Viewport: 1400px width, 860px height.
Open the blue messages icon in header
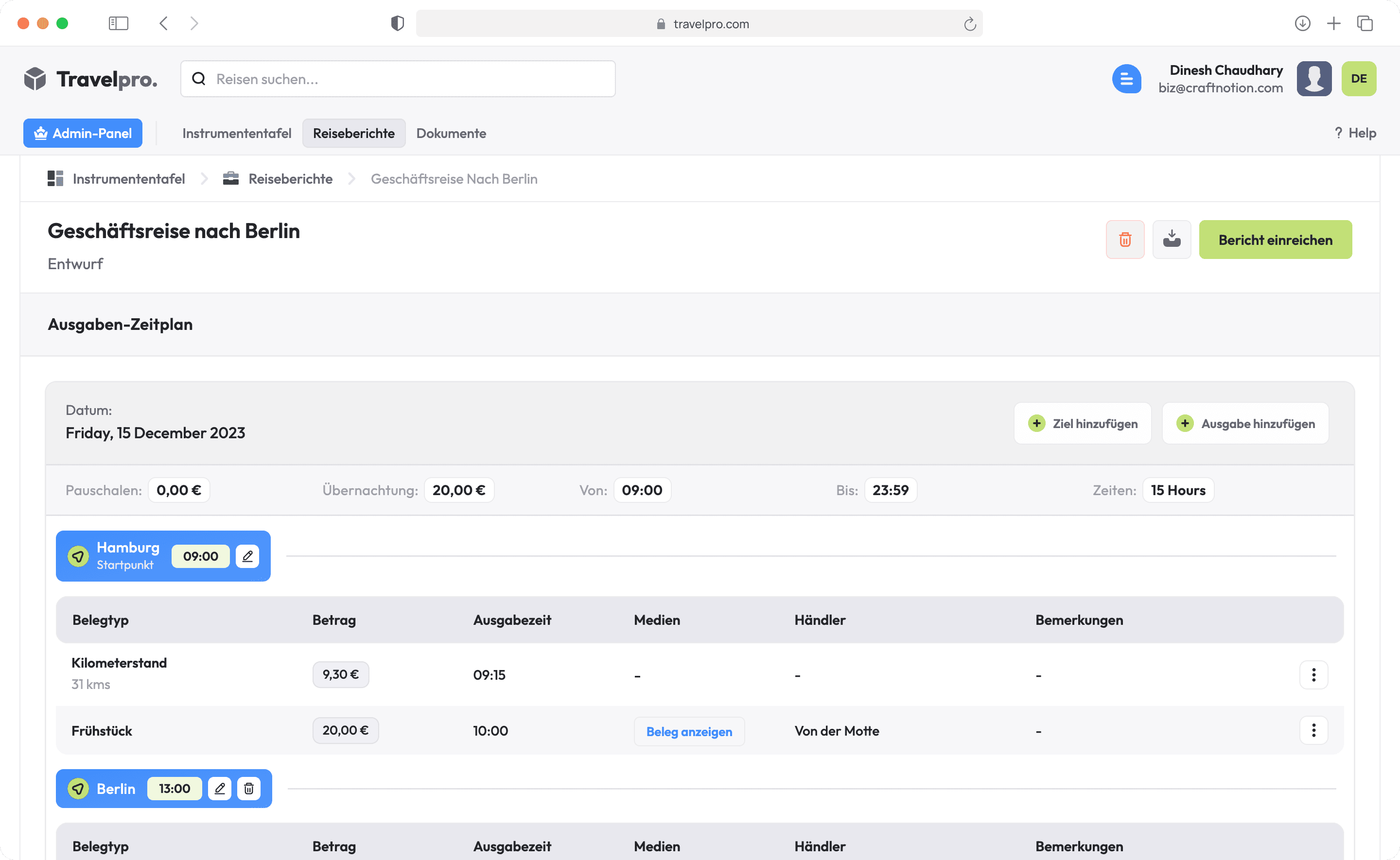pyautogui.click(x=1126, y=79)
